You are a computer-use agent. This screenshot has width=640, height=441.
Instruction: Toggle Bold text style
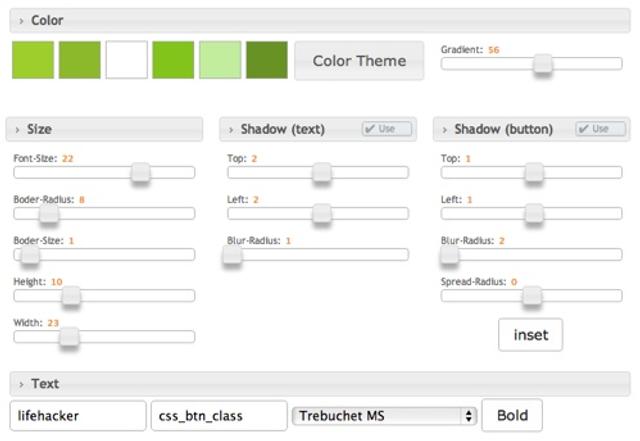pyautogui.click(x=512, y=415)
